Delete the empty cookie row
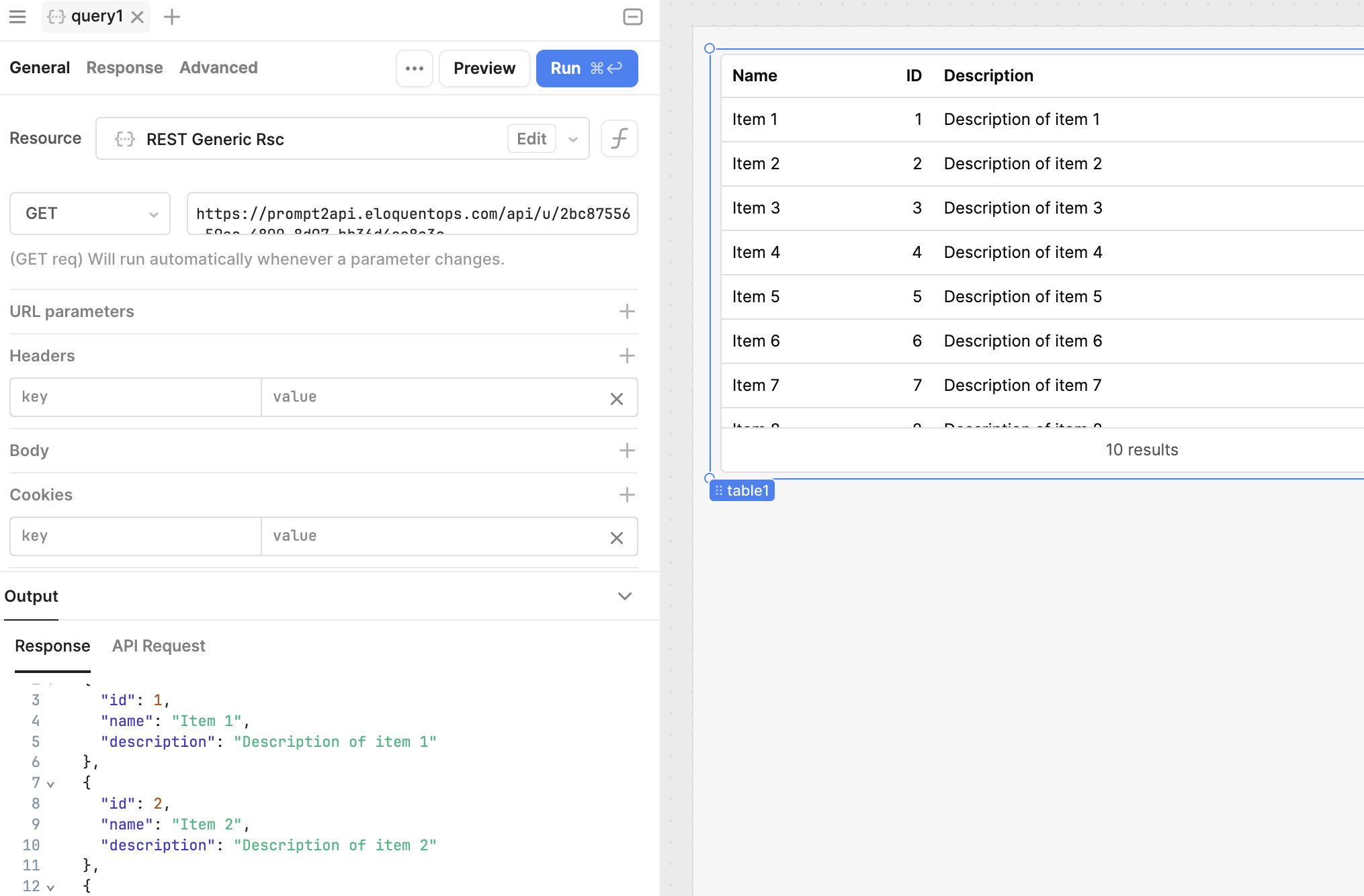 (x=616, y=538)
